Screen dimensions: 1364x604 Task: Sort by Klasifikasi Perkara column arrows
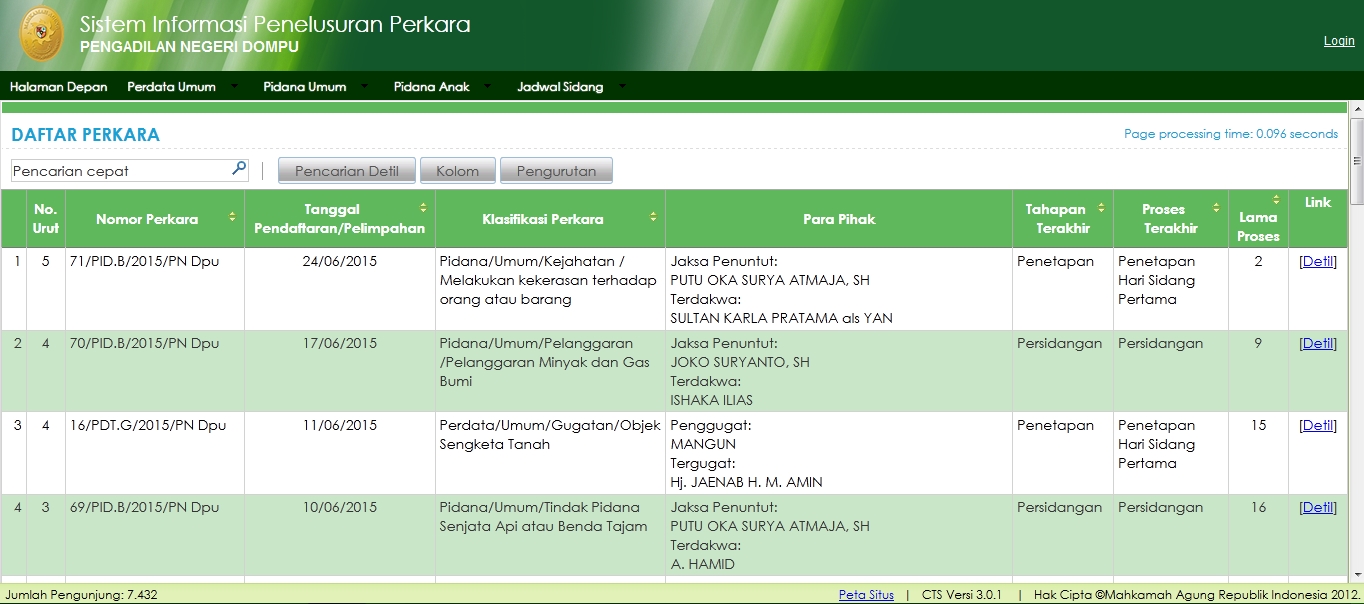(x=653, y=217)
